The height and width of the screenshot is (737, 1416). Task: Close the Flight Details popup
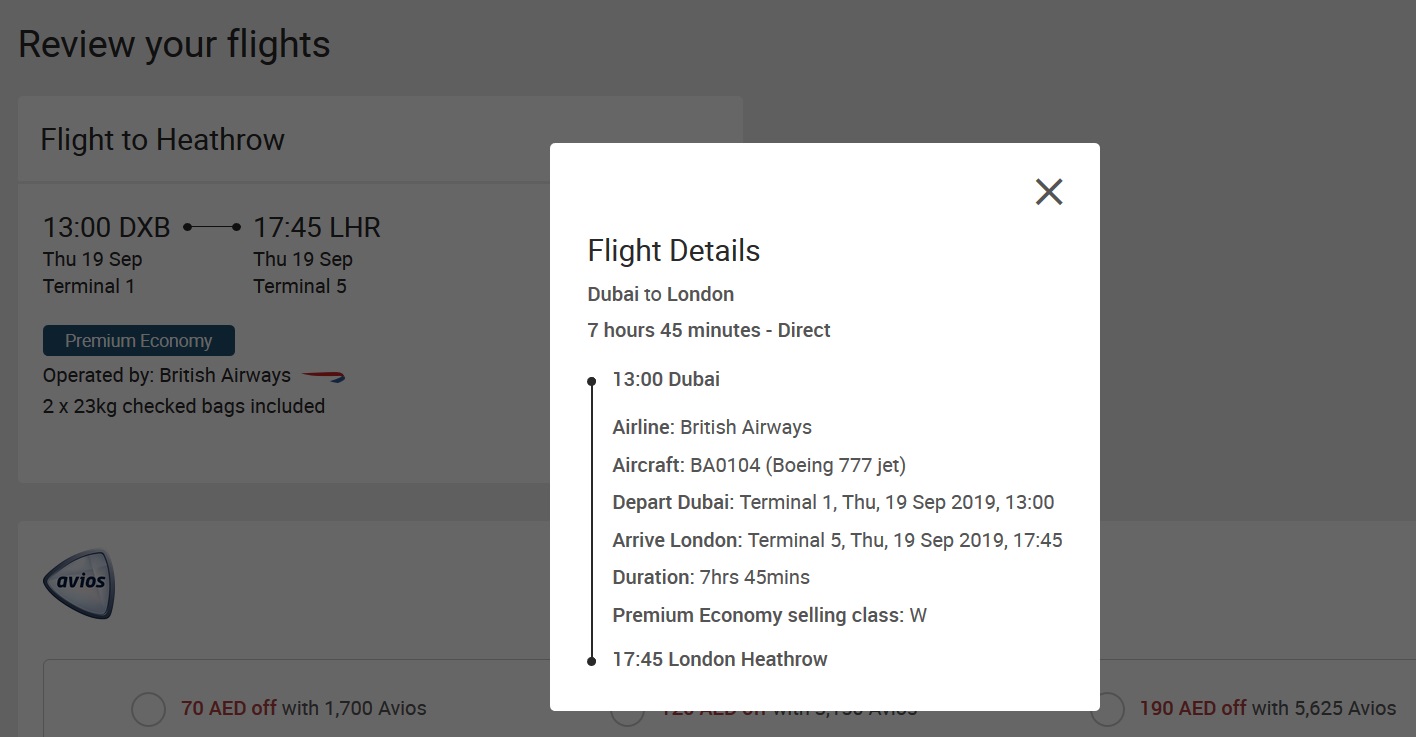pyautogui.click(x=1048, y=191)
